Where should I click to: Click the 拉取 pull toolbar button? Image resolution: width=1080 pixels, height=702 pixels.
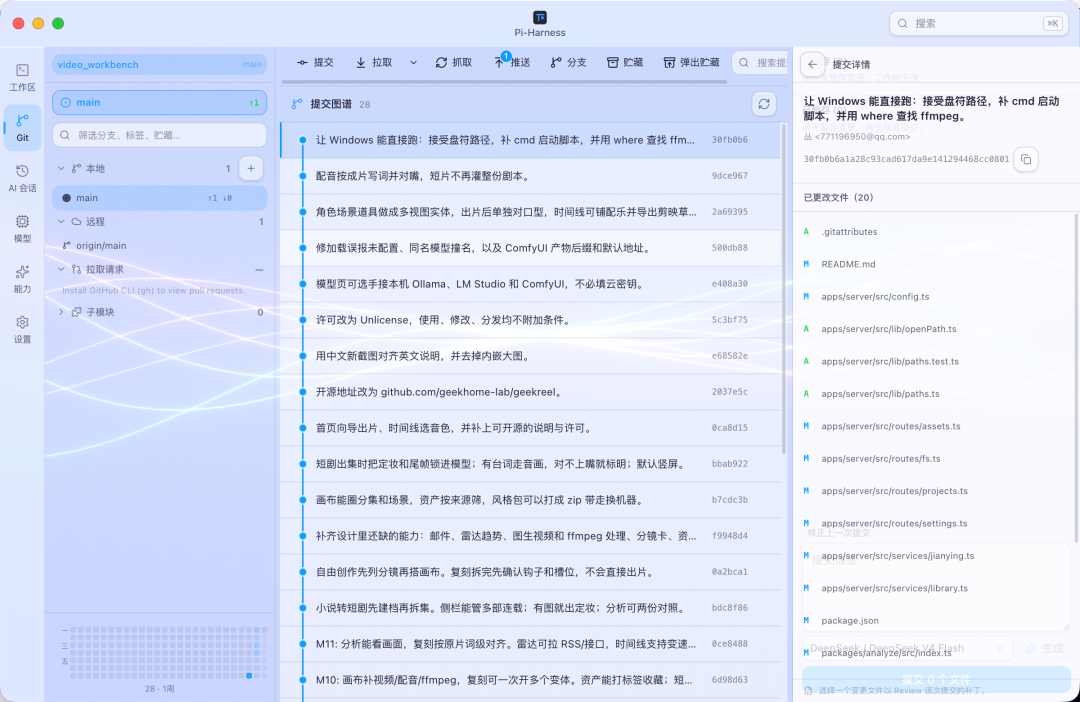(374, 63)
